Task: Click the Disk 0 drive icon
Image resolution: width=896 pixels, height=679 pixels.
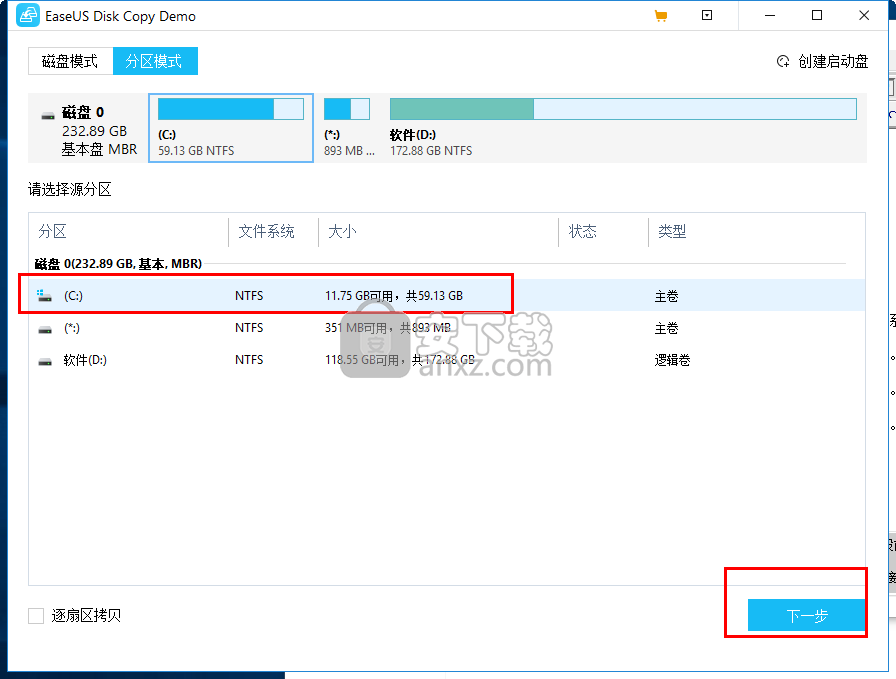Action: 48,116
